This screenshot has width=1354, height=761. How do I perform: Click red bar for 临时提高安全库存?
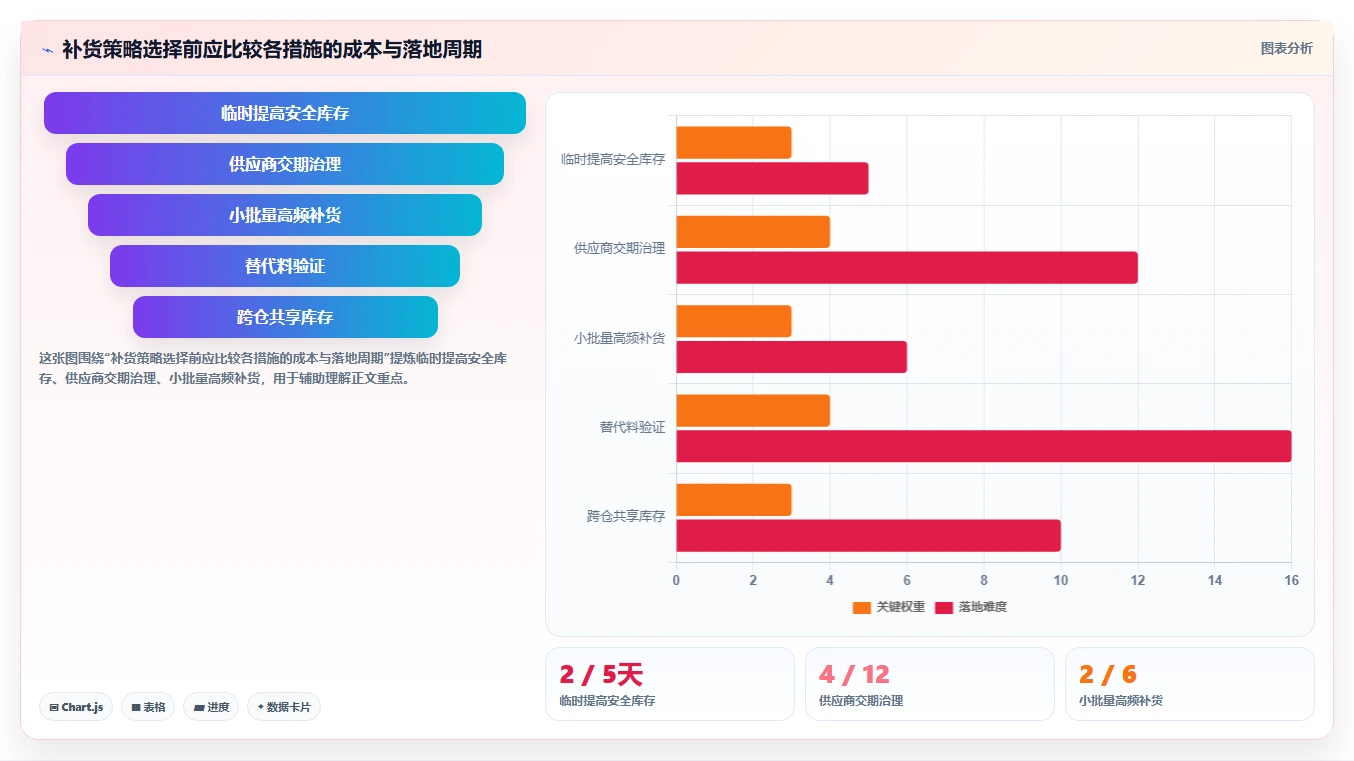pyautogui.click(x=772, y=178)
